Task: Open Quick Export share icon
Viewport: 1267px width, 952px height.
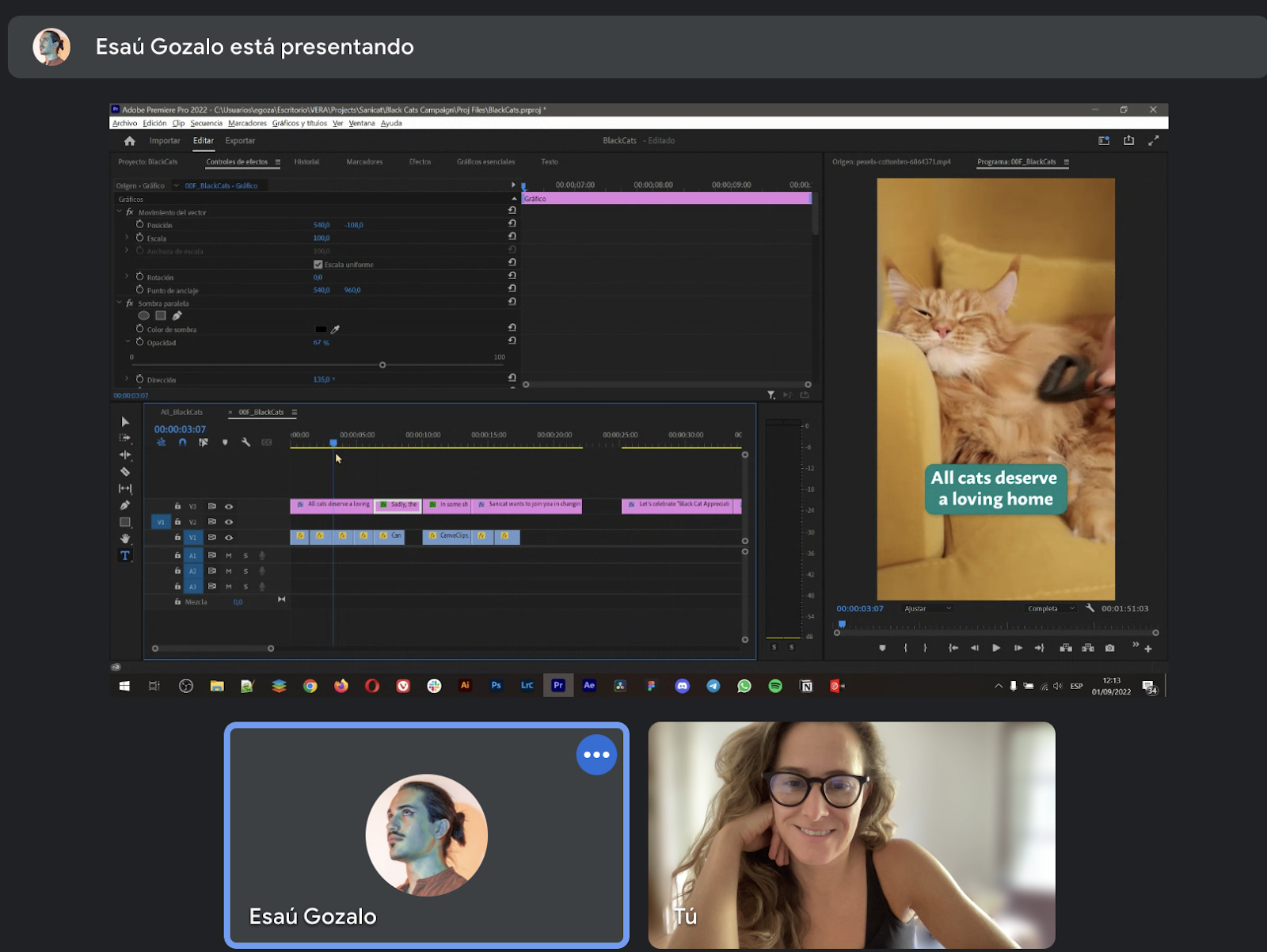Action: pos(1129,140)
